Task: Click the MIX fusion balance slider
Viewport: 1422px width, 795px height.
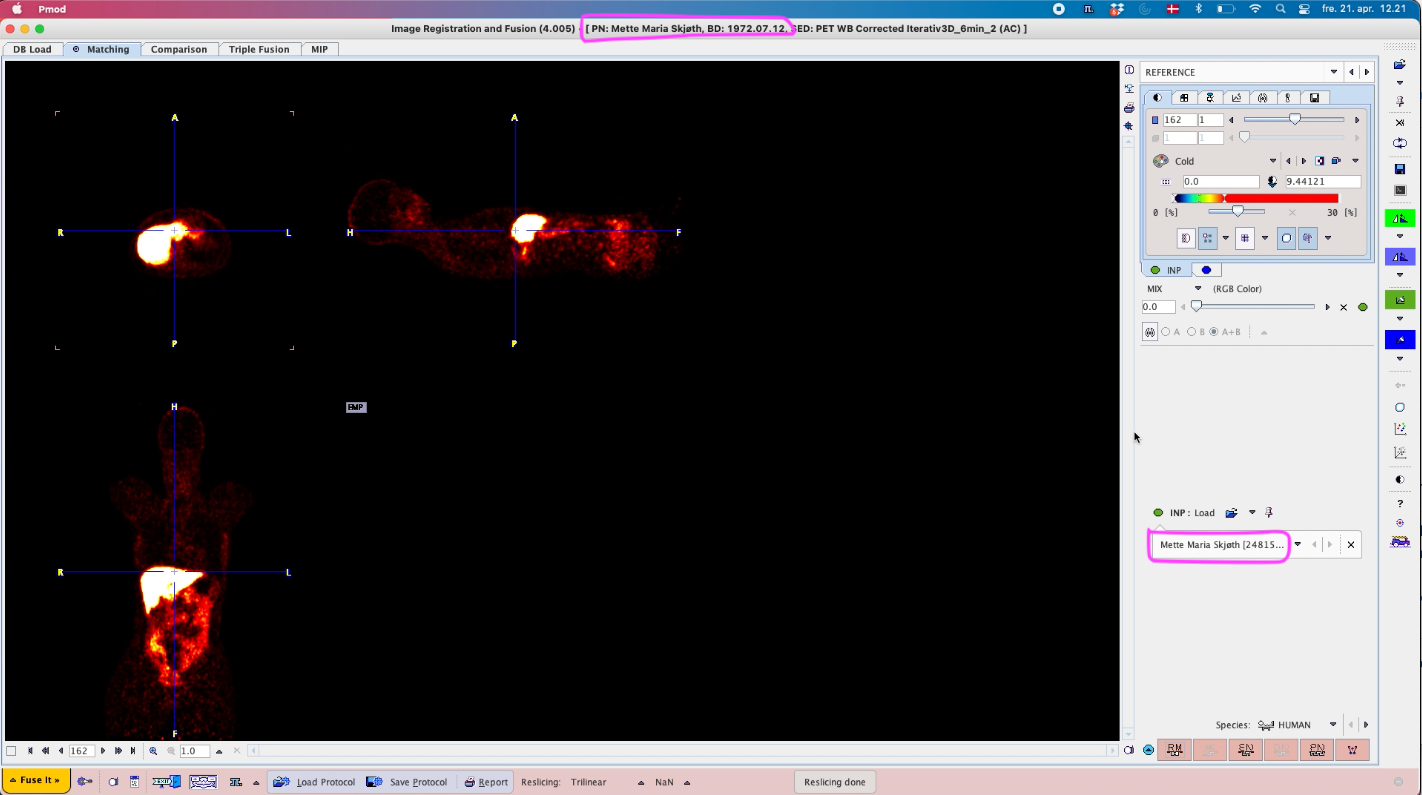Action: click(1254, 307)
